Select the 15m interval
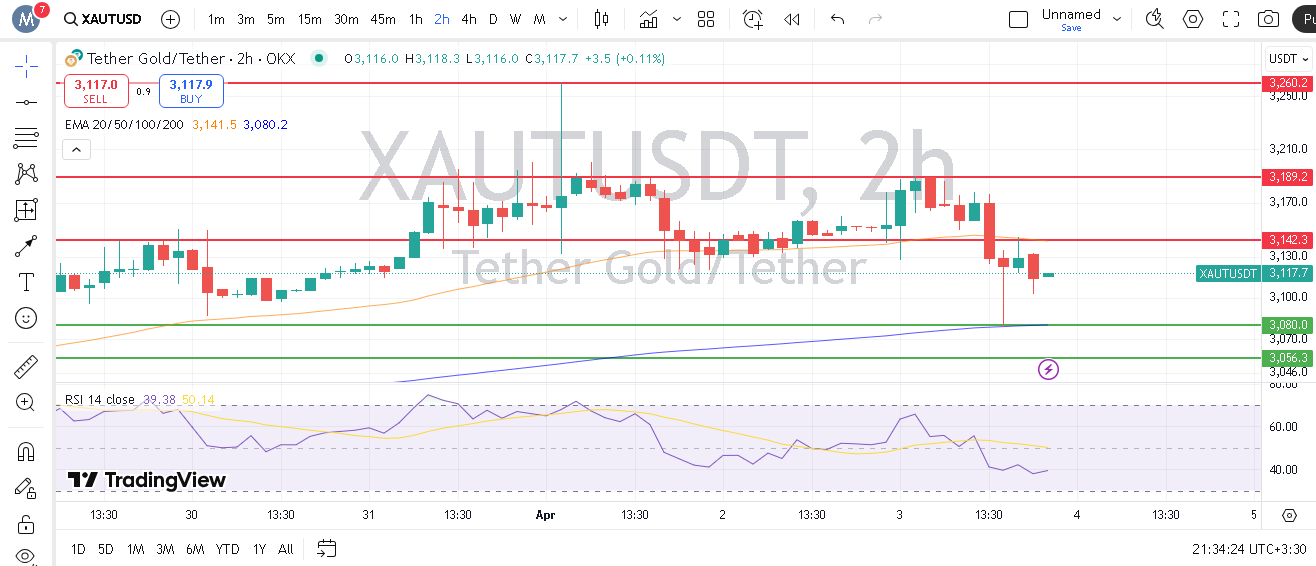This screenshot has height=566, width=1316. (310, 19)
